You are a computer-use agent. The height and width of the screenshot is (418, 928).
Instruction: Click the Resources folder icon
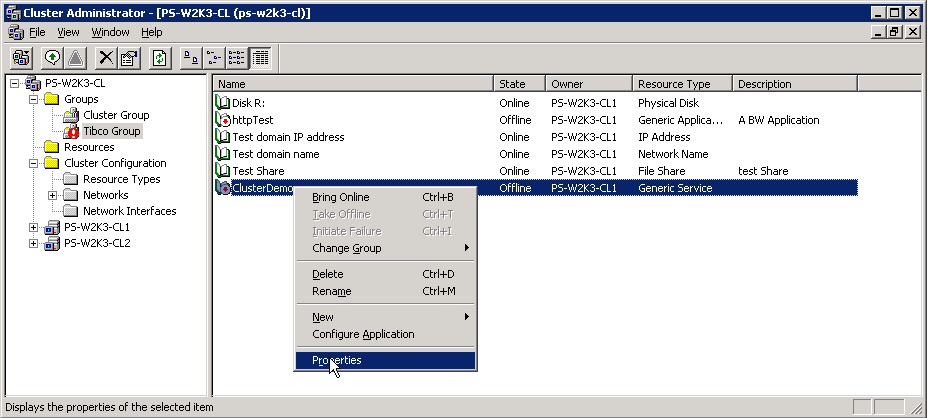click(52, 147)
